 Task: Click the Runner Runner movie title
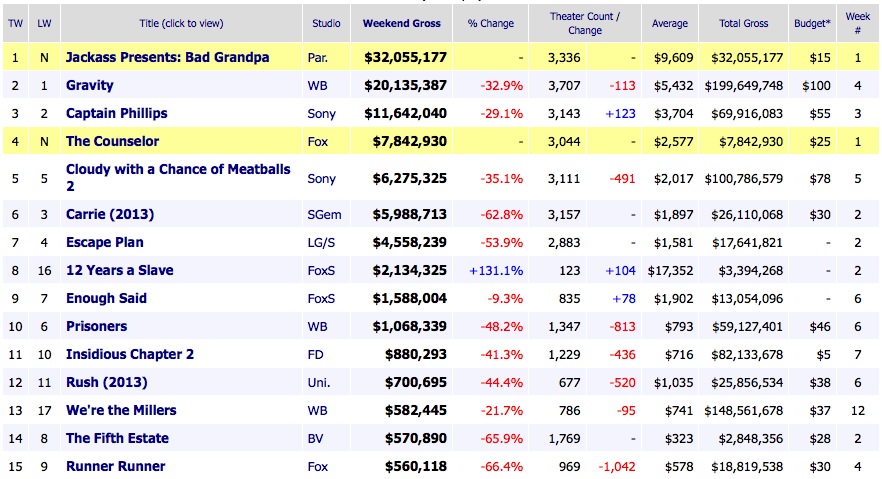click(x=116, y=466)
